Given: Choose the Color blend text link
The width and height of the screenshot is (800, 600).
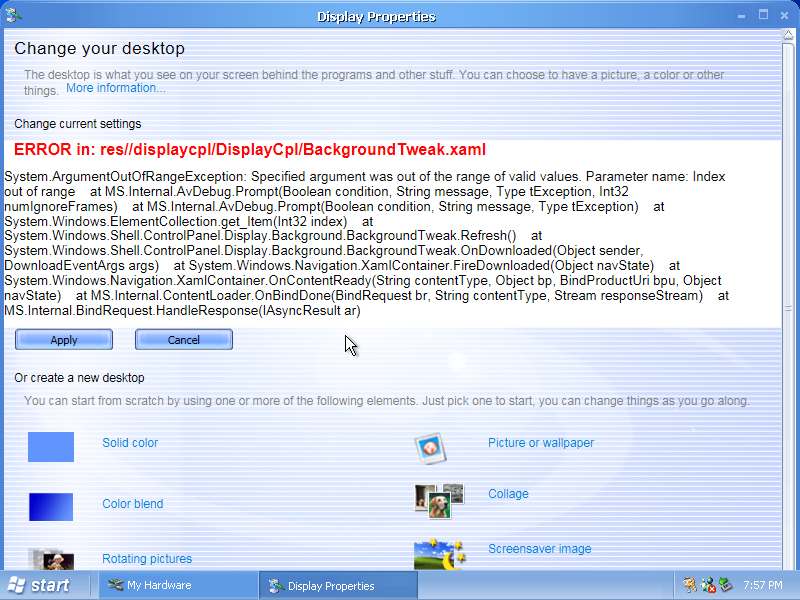Looking at the screenshot, I should click(132, 504).
